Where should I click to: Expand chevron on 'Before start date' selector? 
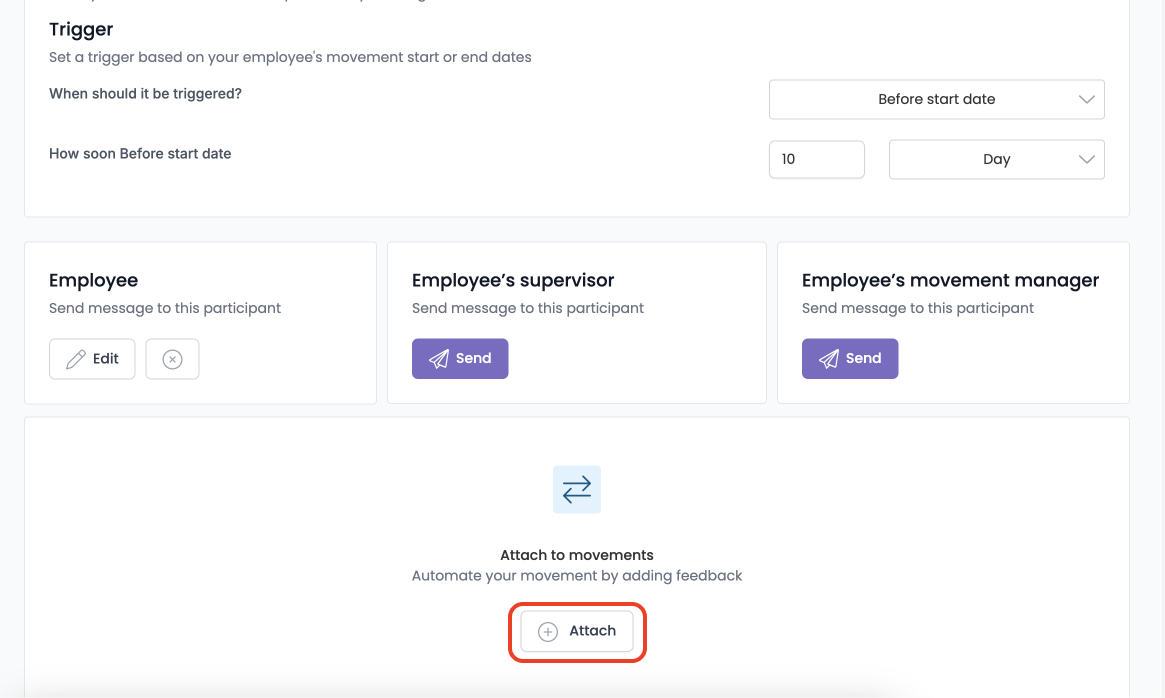1086,100
